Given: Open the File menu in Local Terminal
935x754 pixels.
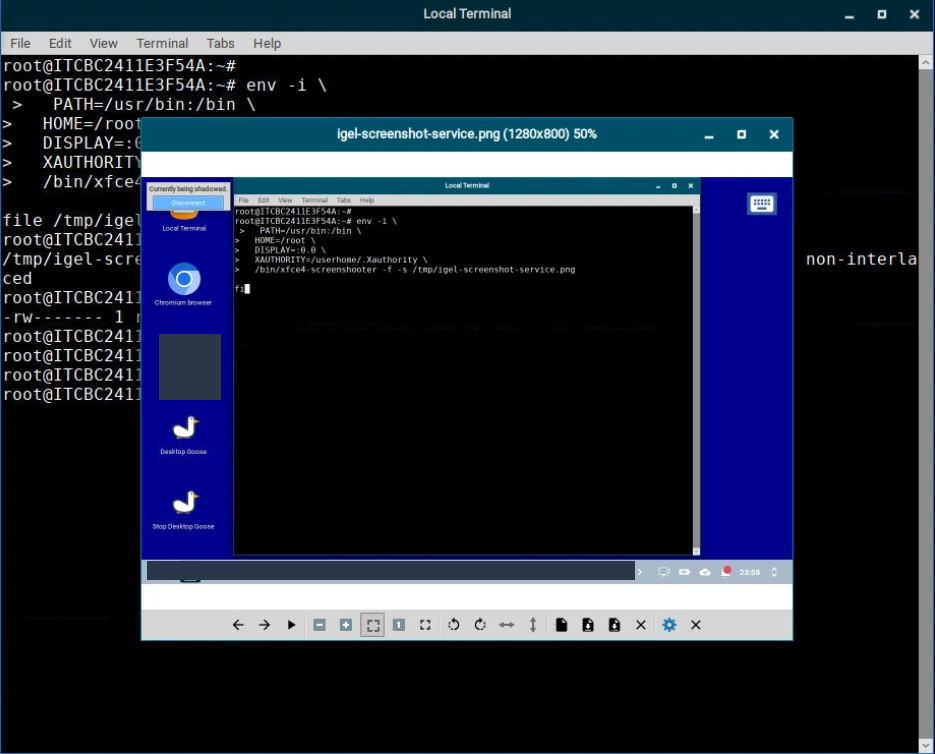Looking at the screenshot, I should [x=20, y=43].
